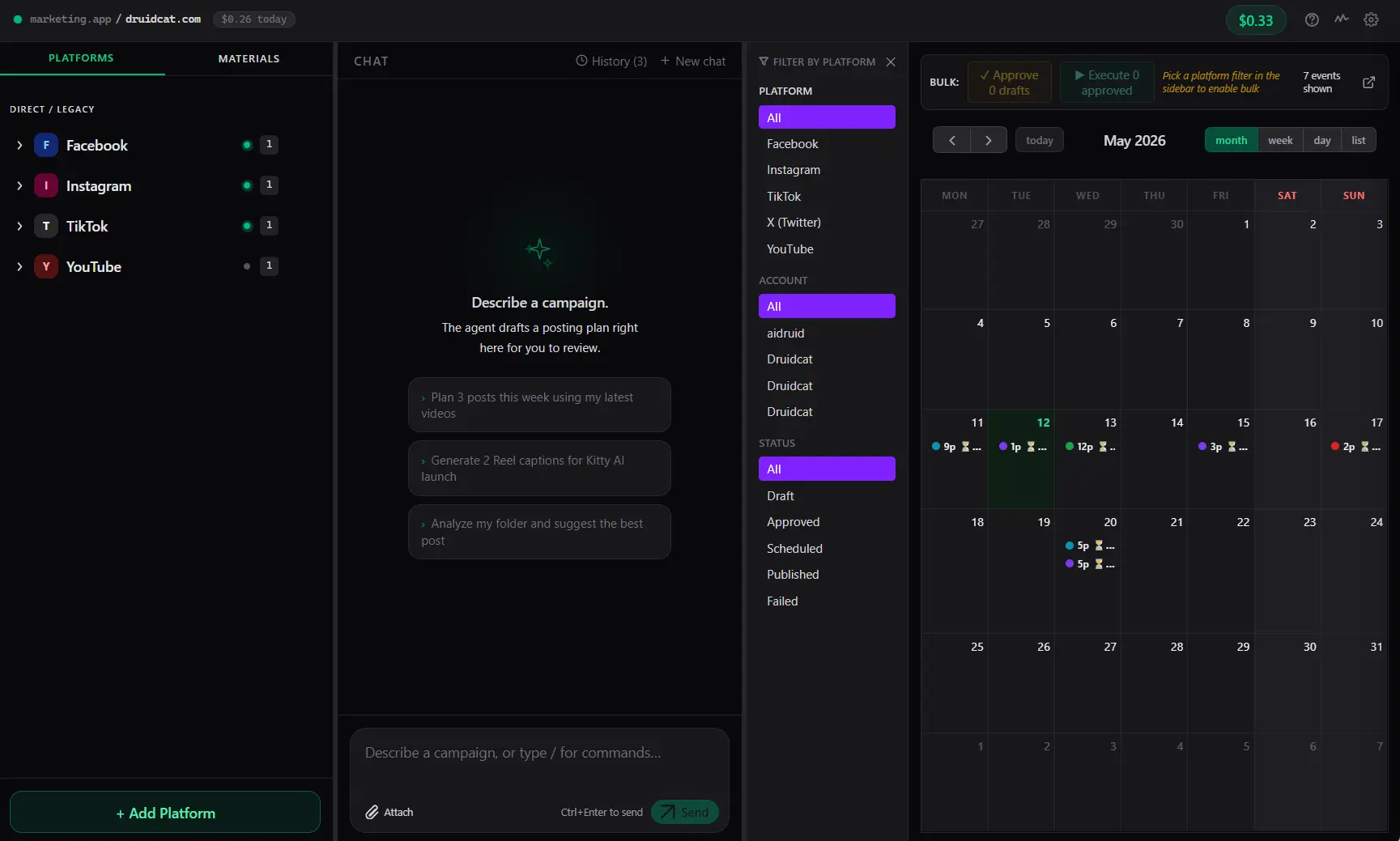Open the first 5p event on May 20
1400x841 pixels.
click(x=1090, y=546)
